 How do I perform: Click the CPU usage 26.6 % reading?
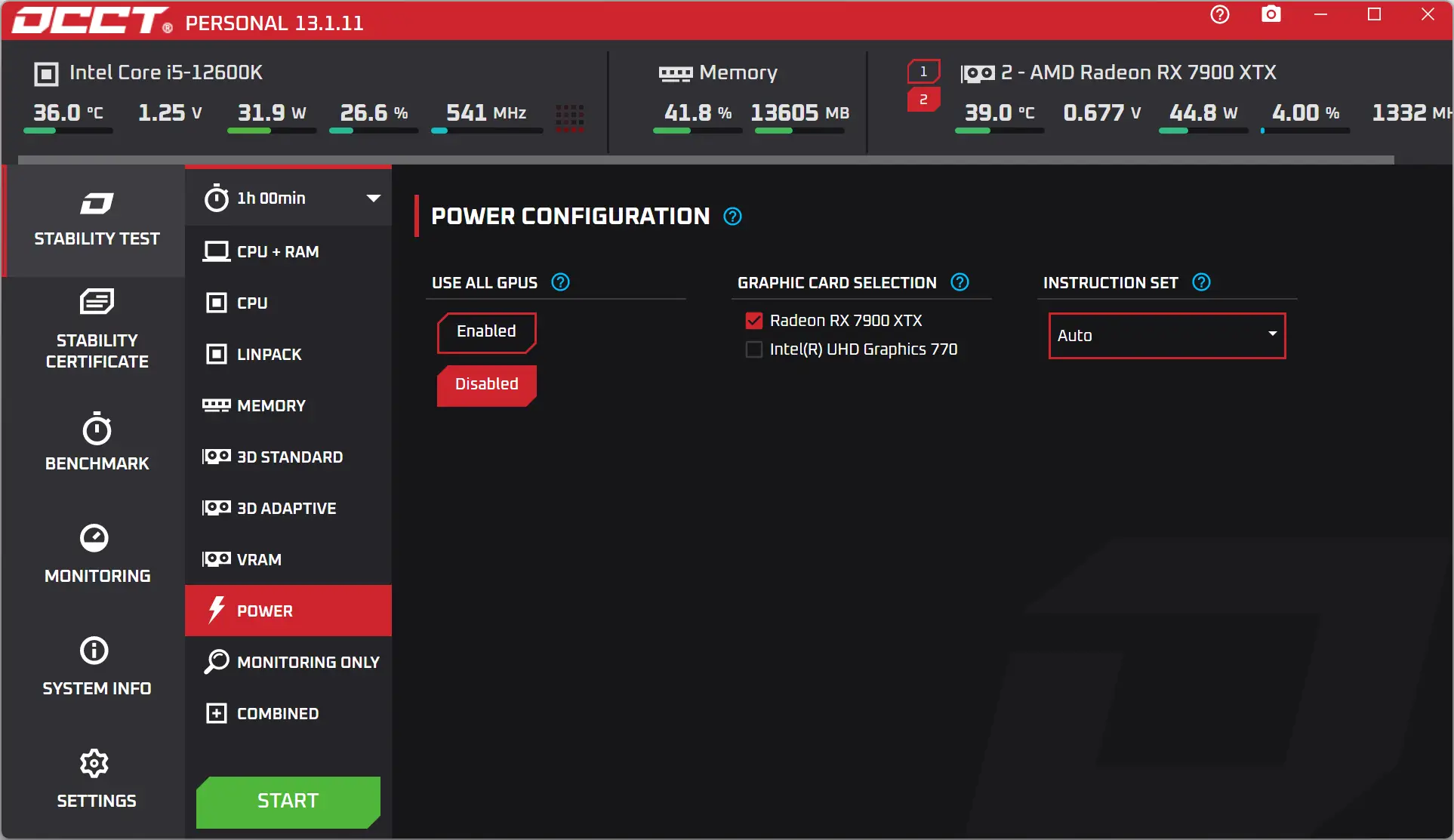pyautogui.click(x=374, y=113)
